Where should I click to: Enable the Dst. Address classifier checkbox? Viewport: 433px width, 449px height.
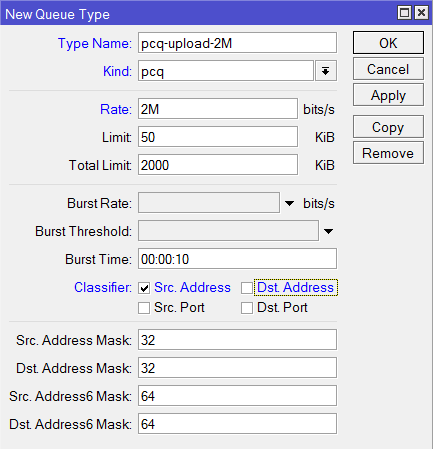coord(247,288)
